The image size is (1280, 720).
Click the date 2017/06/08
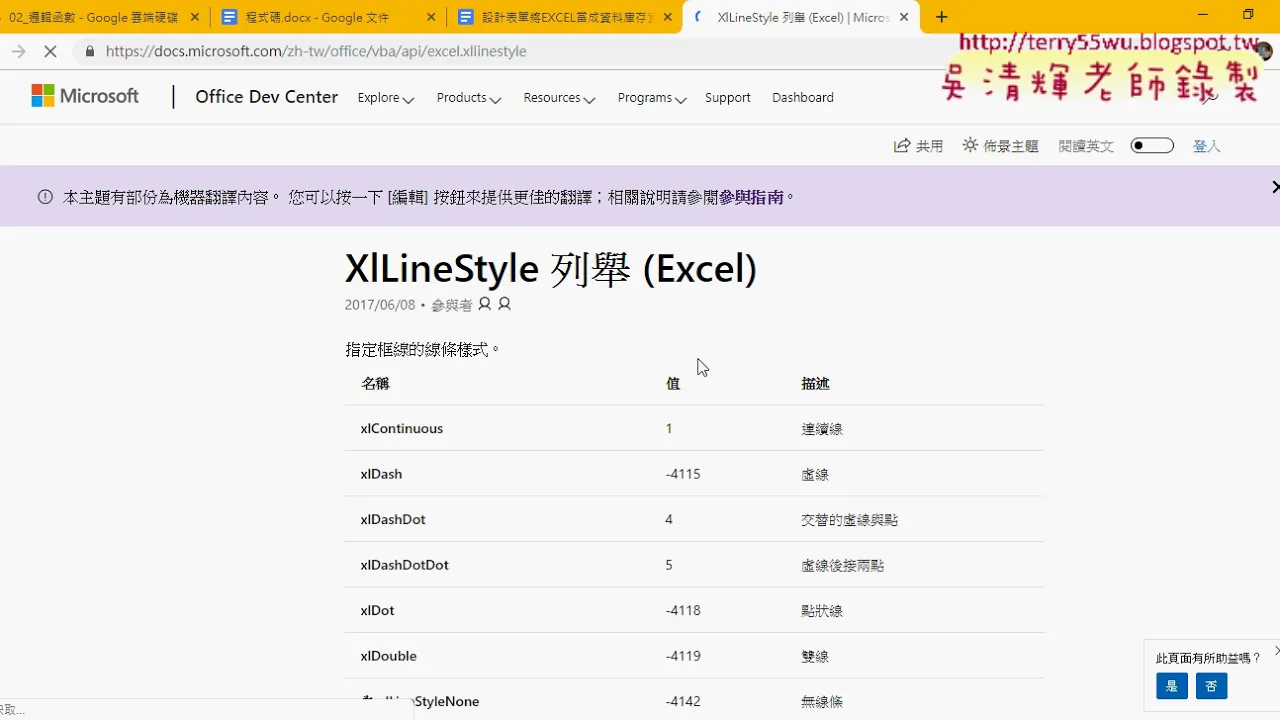[x=380, y=305]
